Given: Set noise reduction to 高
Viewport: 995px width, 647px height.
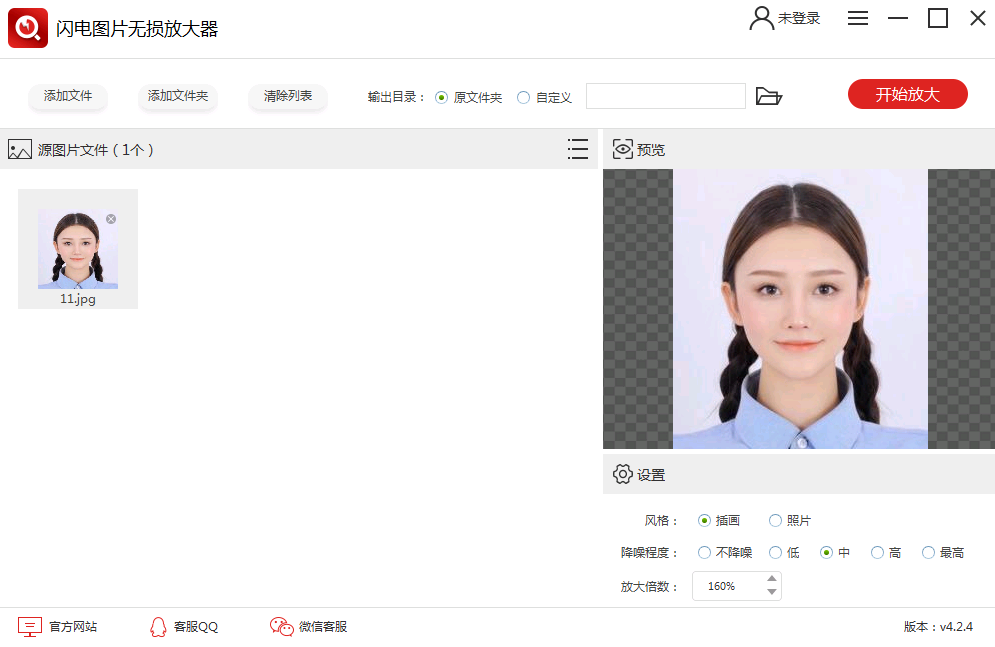Looking at the screenshot, I should pyautogui.click(x=877, y=552).
